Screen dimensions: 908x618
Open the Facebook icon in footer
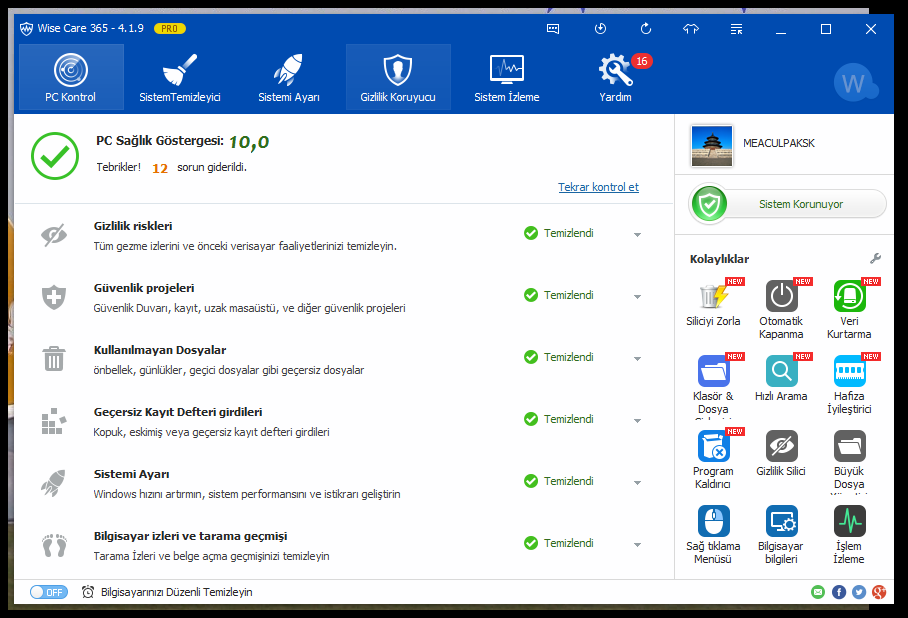tap(839, 591)
